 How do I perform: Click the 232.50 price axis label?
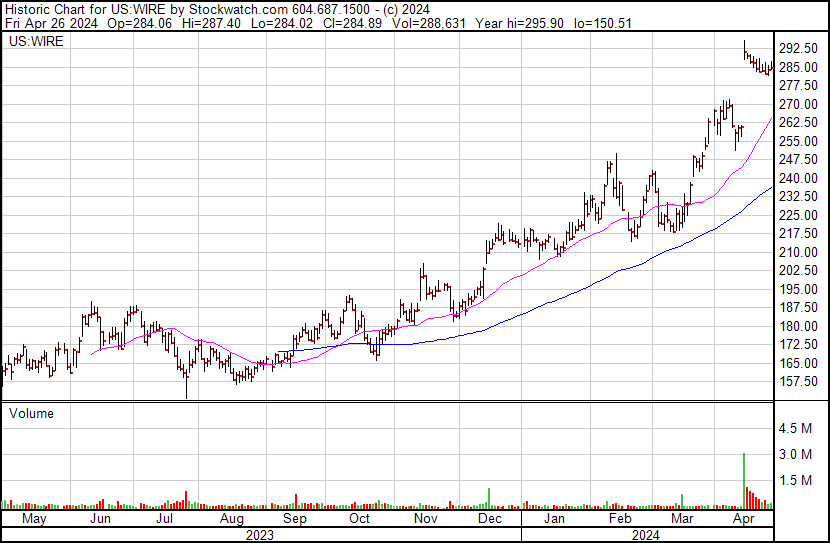tap(798, 196)
